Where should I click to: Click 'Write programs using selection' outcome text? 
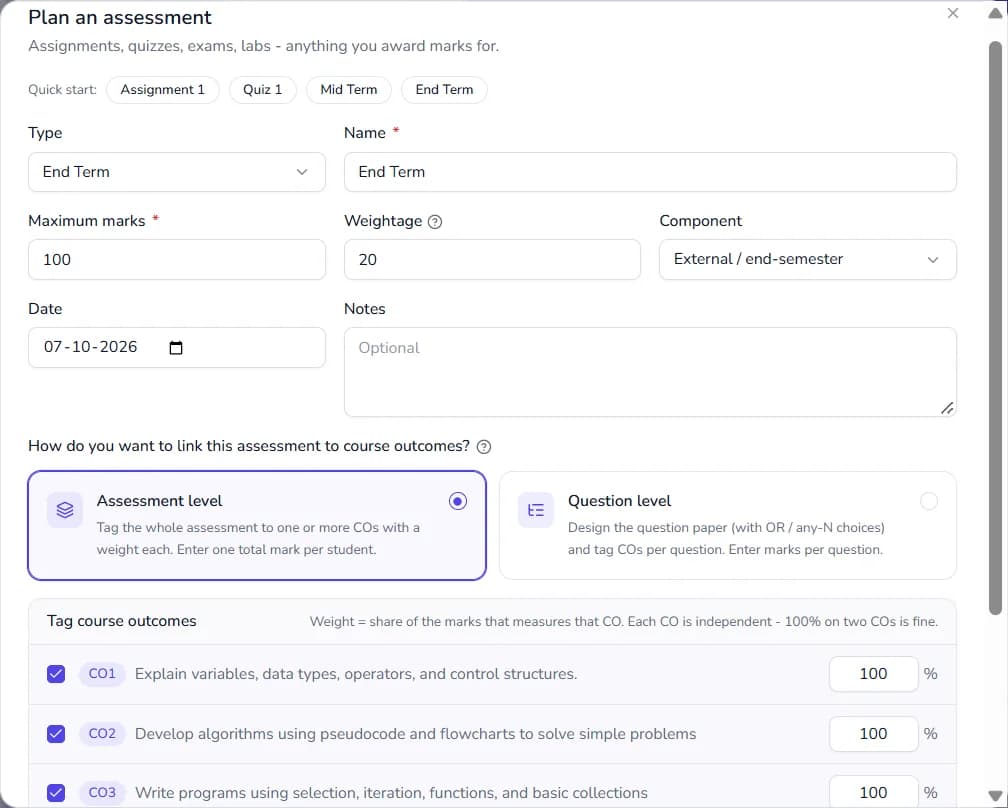(x=391, y=793)
